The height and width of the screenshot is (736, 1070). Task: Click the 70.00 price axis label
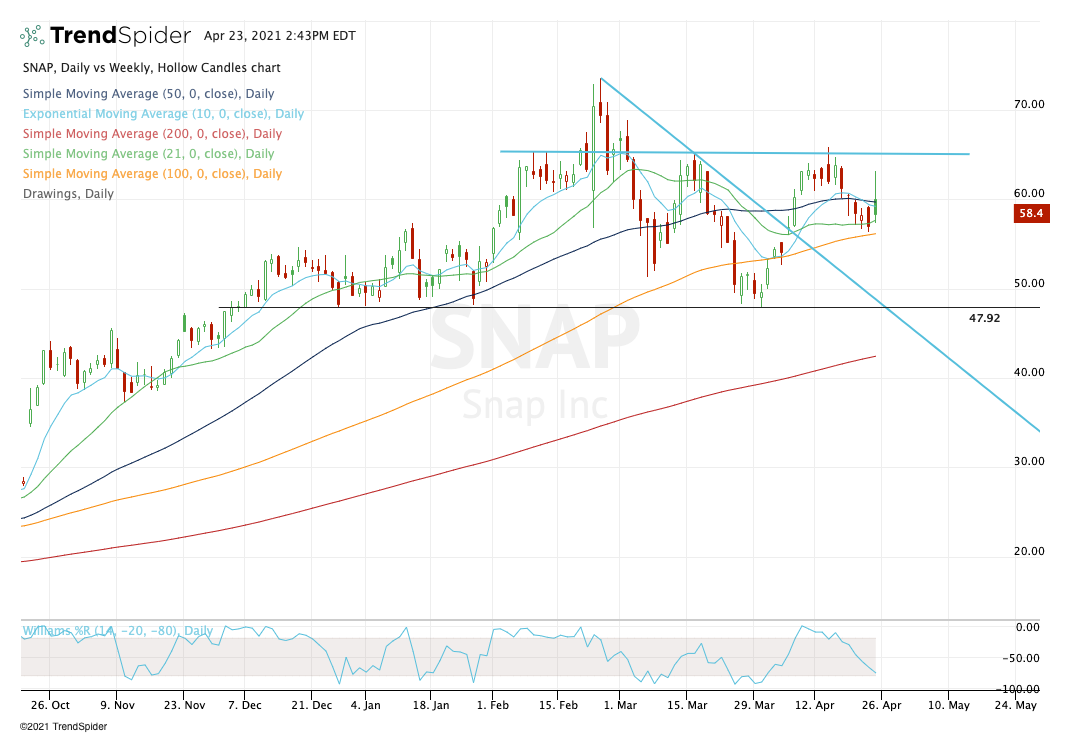coord(1029,104)
